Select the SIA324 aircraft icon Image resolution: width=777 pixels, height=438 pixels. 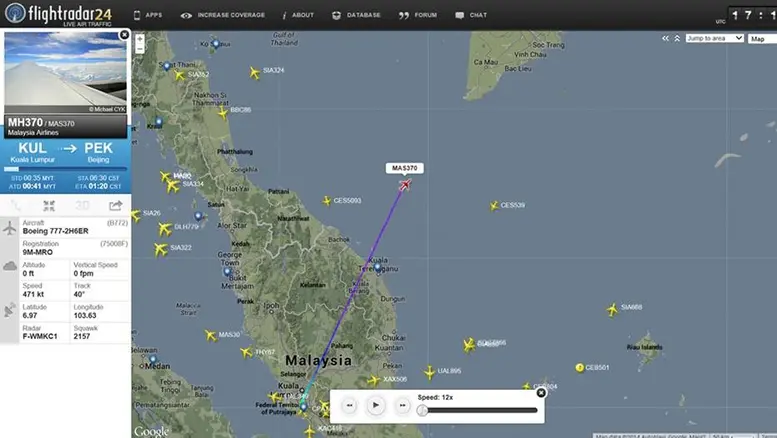[x=255, y=73]
